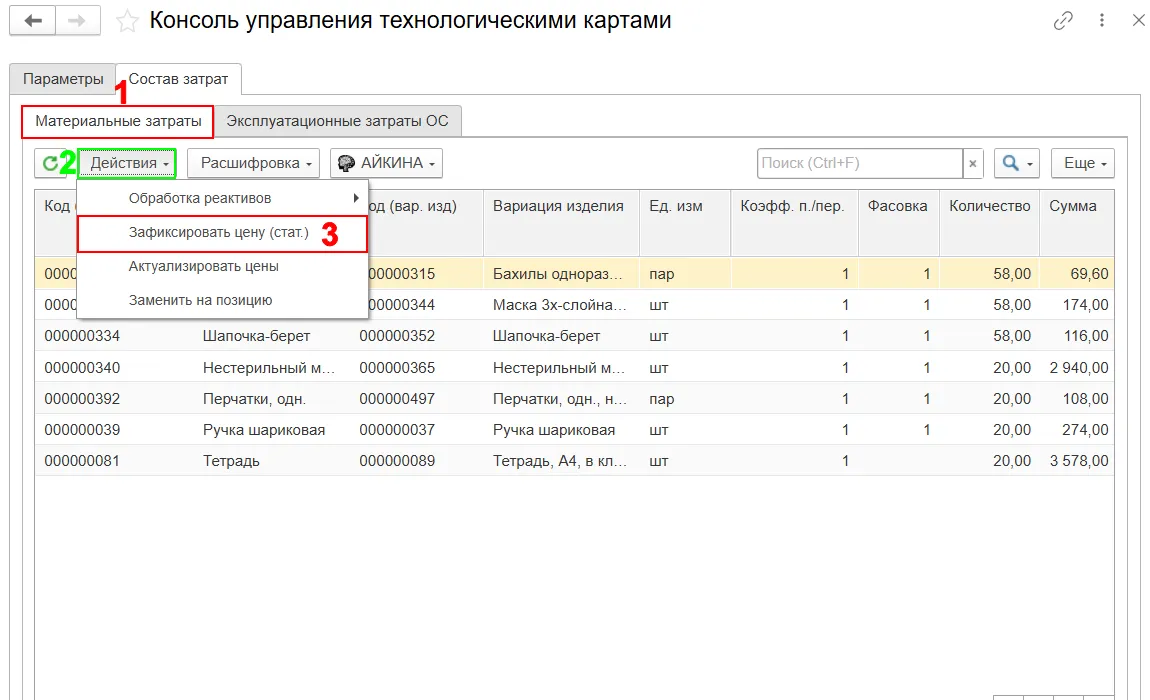The width and height of the screenshot is (1150, 700).
Task: Select the Перчатки, одн. name cell
Action: (x=271, y=399)
